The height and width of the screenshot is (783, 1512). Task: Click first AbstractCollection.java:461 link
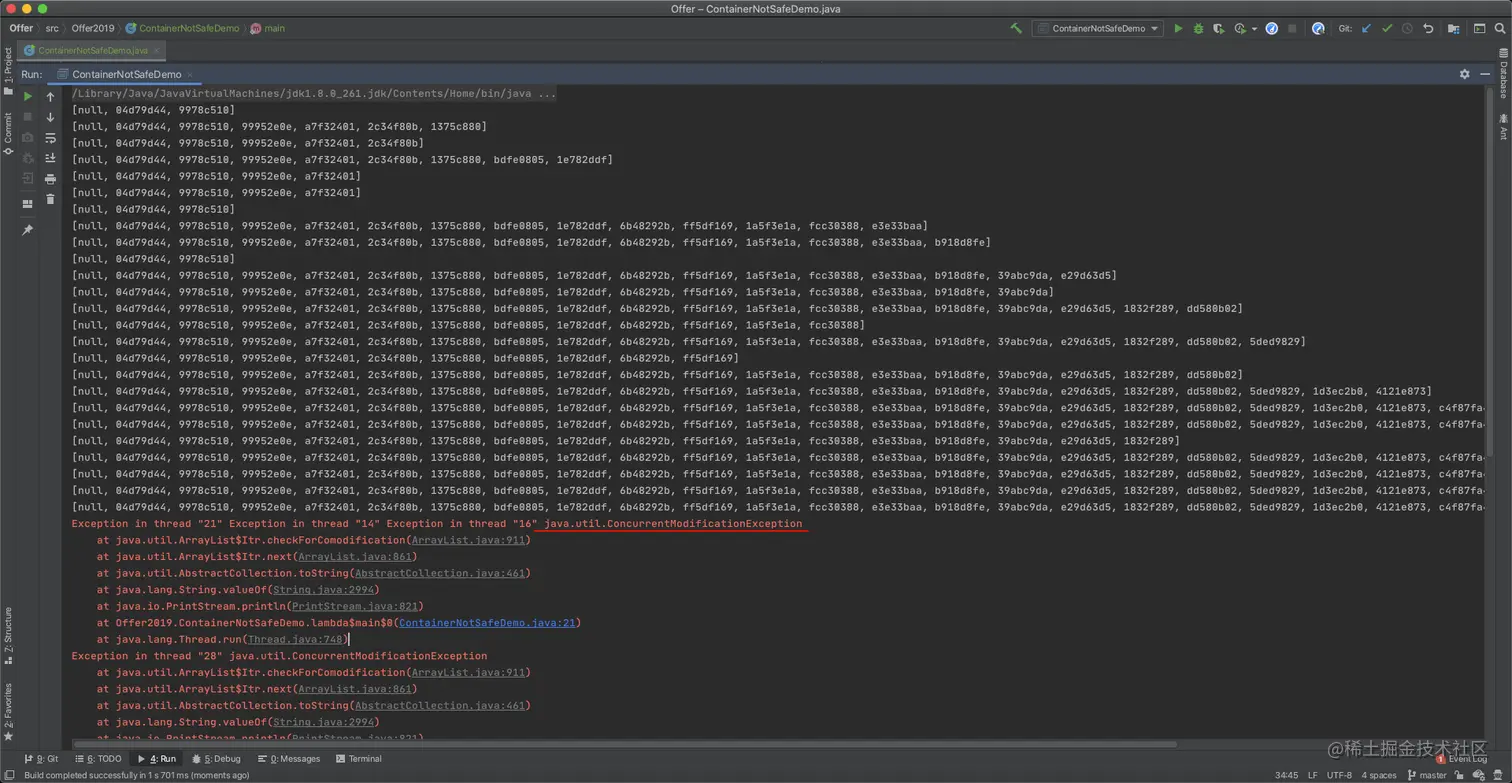pyautogui.click(x=439, y=573)
